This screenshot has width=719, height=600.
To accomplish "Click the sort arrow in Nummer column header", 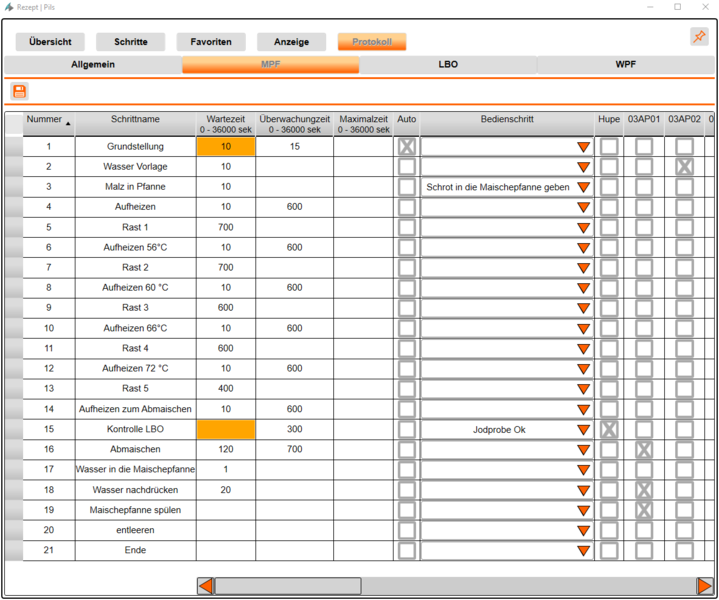I will tap(68, 123).
